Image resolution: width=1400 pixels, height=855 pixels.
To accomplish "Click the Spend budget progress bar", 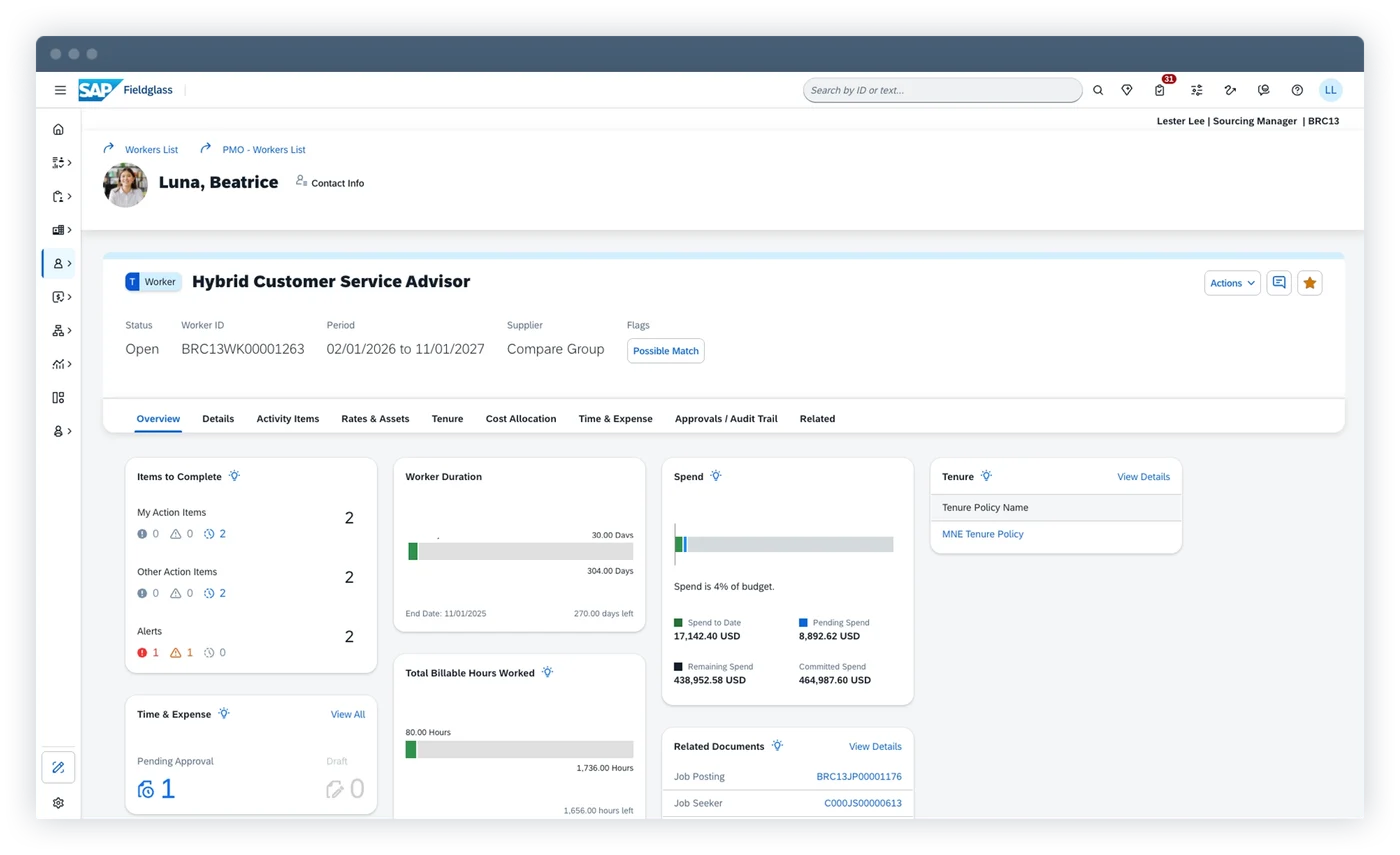I will pyautogui.click(x=784, y=544).
